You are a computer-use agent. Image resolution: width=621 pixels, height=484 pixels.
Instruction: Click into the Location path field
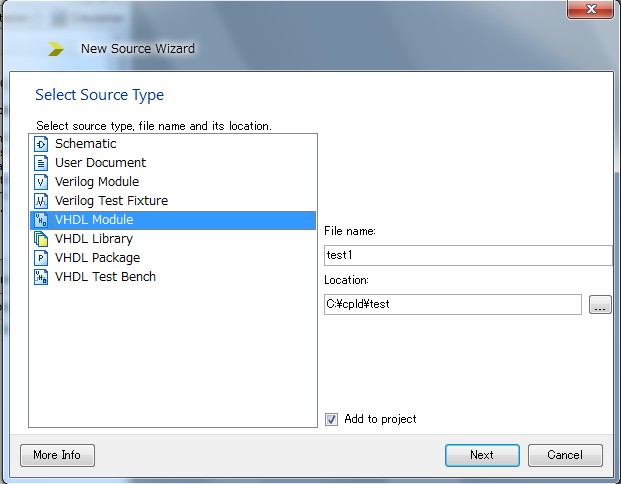click(x=453, y=305)
